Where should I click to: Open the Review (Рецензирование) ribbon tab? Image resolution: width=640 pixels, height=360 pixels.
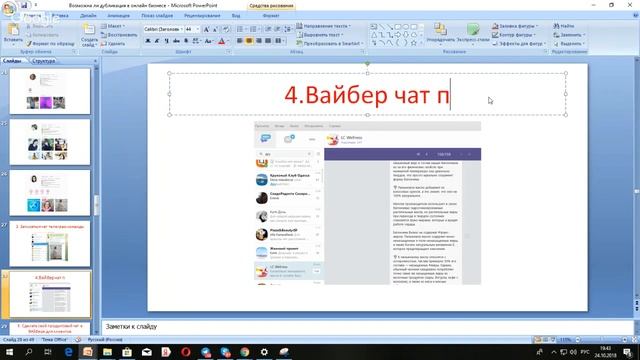point(202,16)
